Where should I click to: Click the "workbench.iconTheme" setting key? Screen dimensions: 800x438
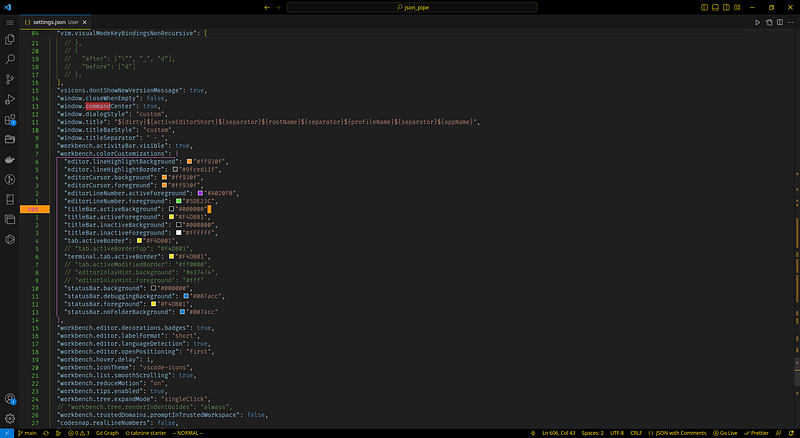(x=93, y=368)
